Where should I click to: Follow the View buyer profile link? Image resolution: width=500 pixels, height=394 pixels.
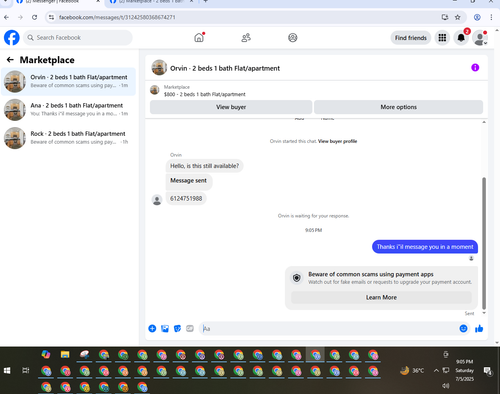(x=337, y=141)
